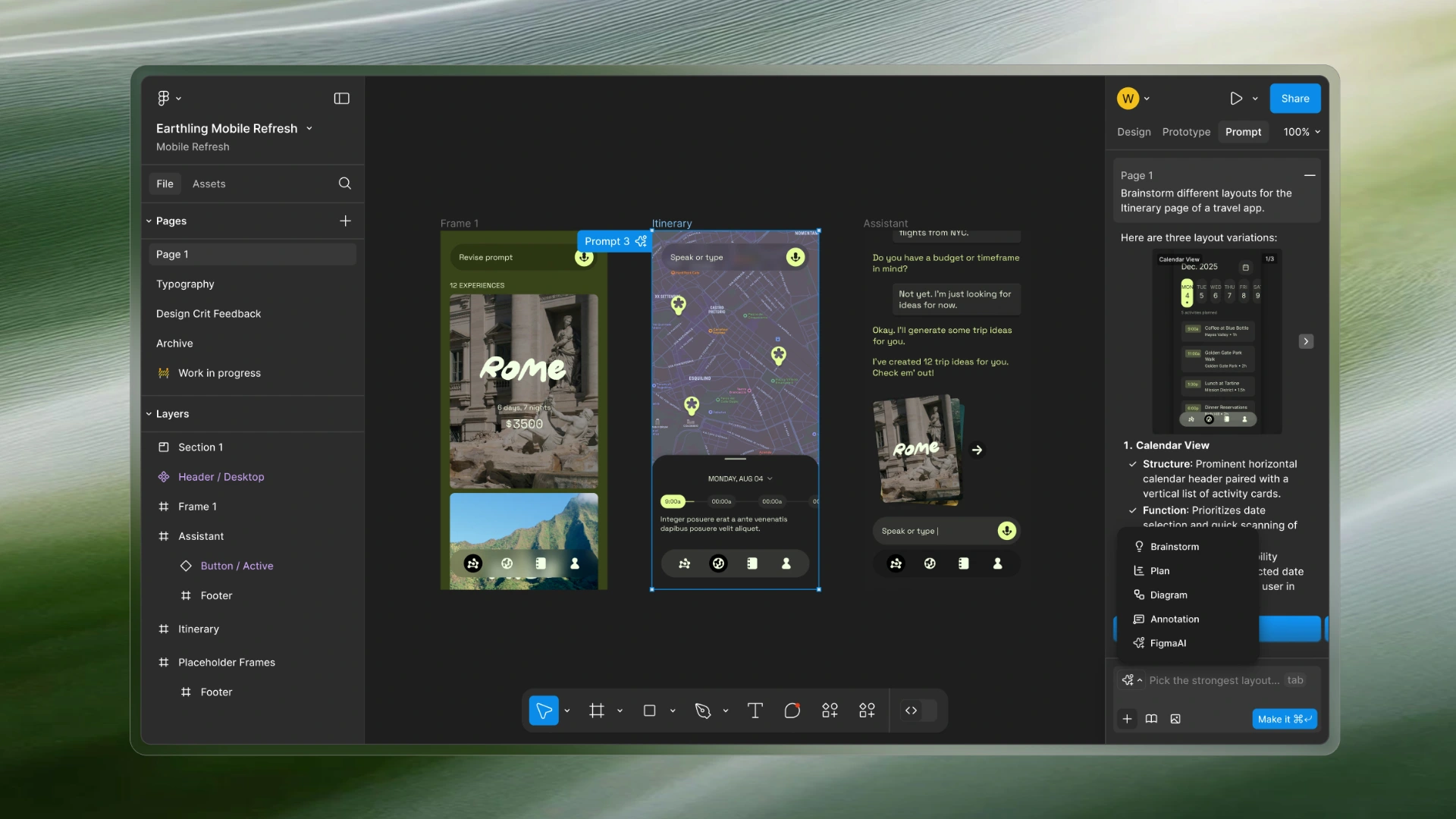
Task: Collapse the Layers section
Action: [x=149, y=414]
